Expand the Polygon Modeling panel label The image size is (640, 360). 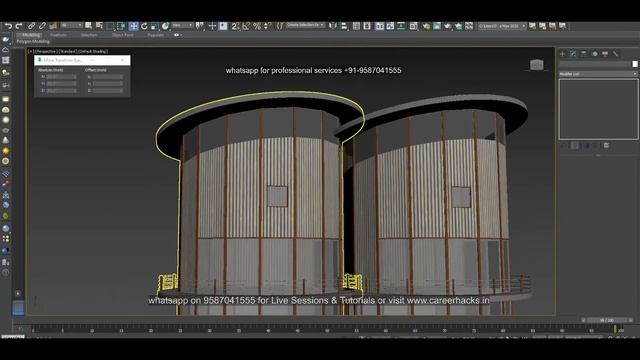pos(33,42)
